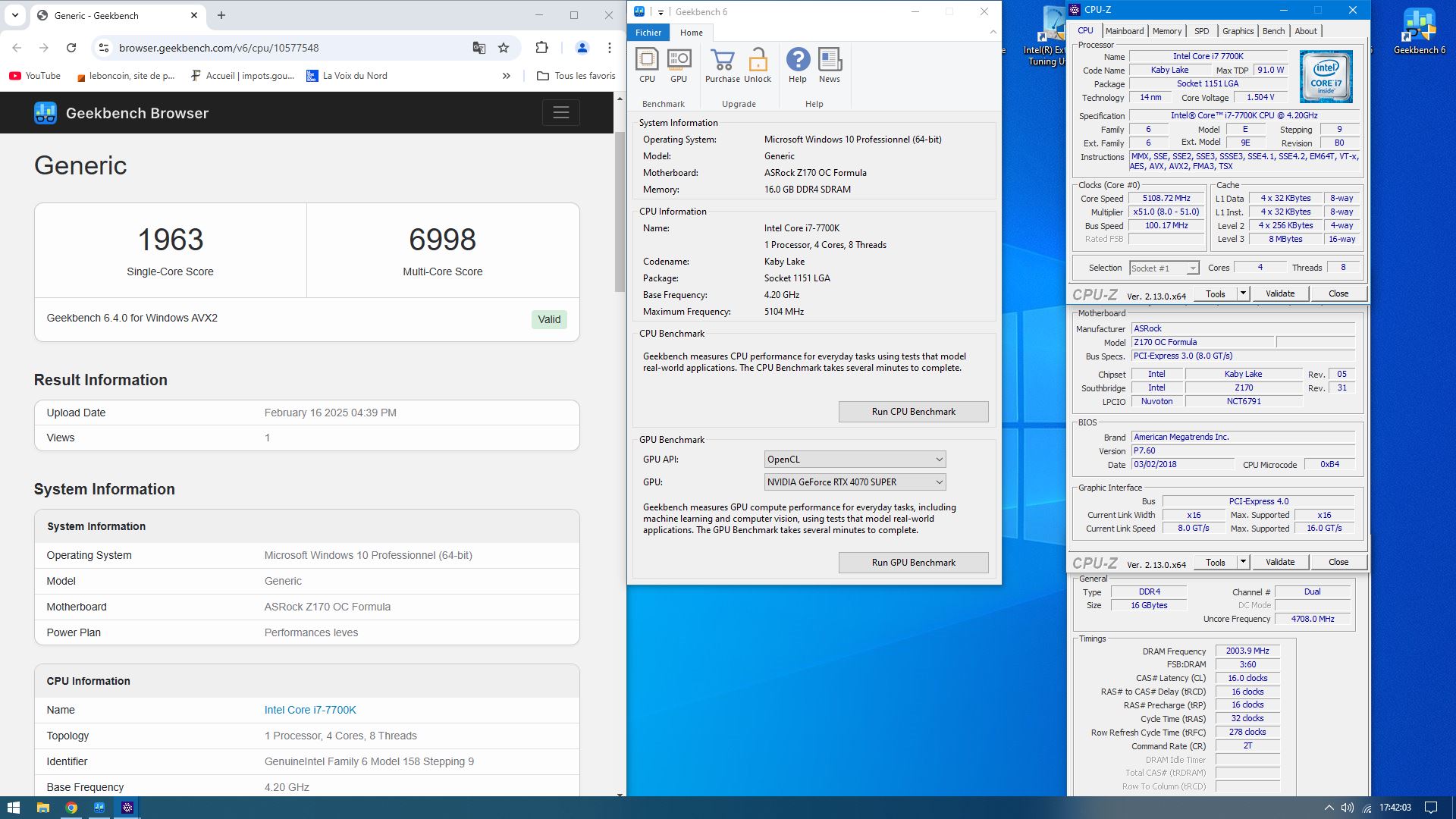The image size is (1456, 819).
Task: Click the Valid badge on result
Action: tap(549, 319)
